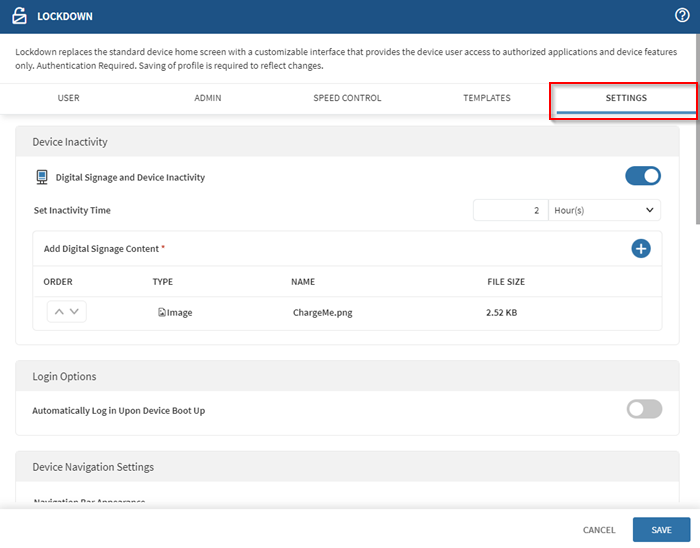The height and width of the screenshot is (548, 700).
Task: Select the ChargeMe.png file name
Action: (x=322, y=312)
